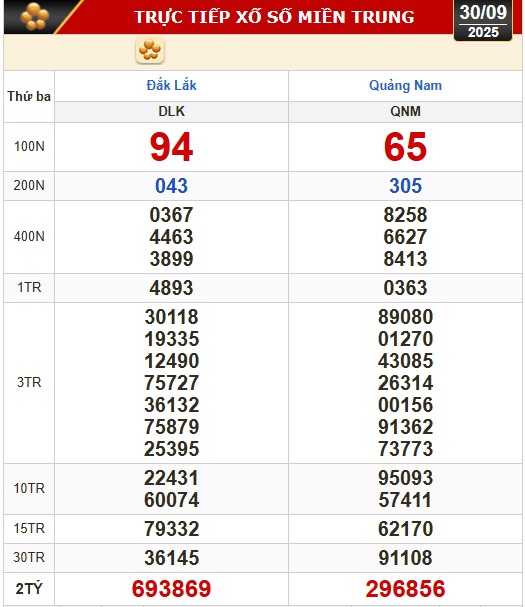Click the Đắk Lắk 1TR number 4893
The height and width of the screenshot is (607, 525).
[171, 288]
